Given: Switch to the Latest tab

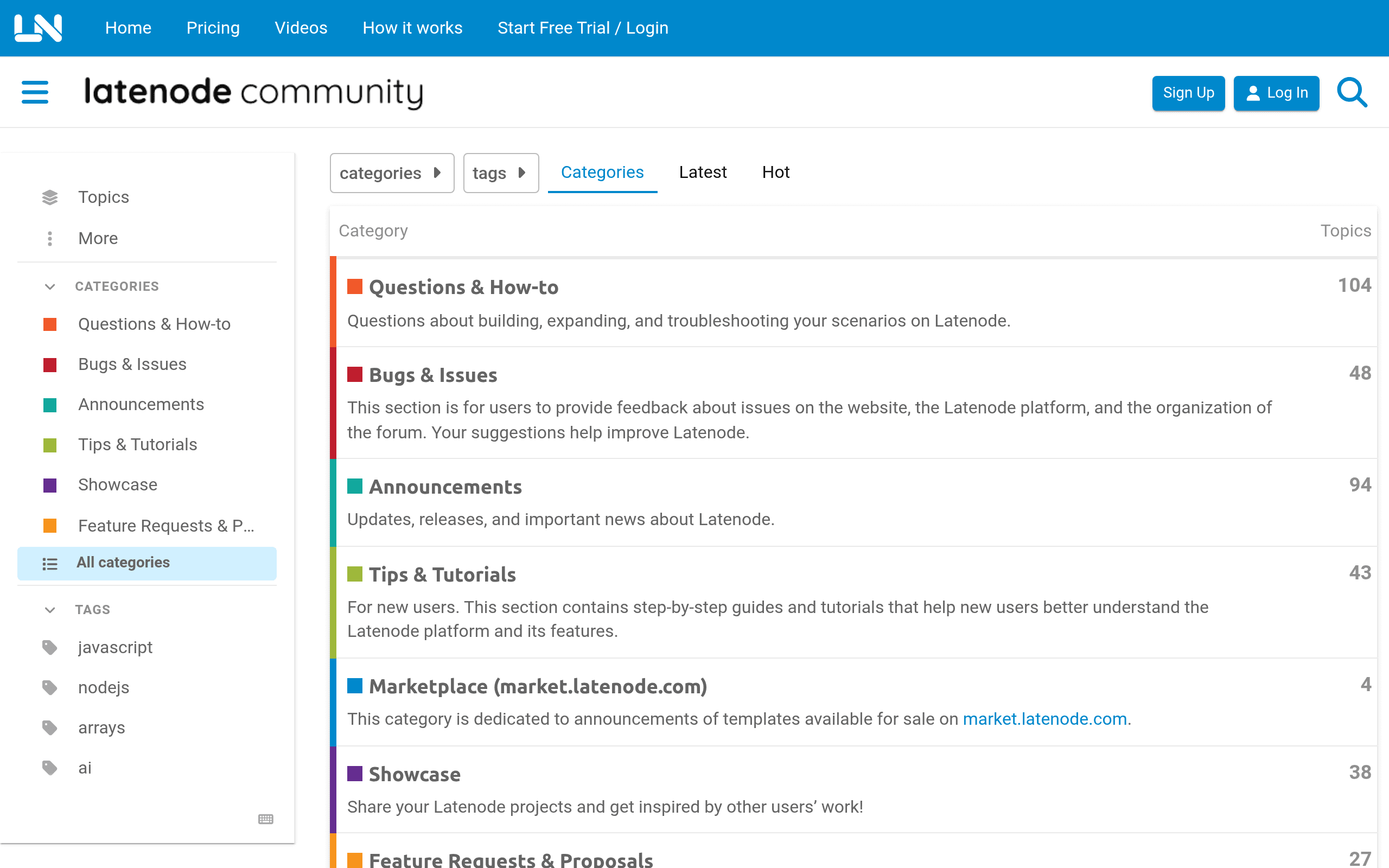Looking at the screenshot, I should (703, 172).
